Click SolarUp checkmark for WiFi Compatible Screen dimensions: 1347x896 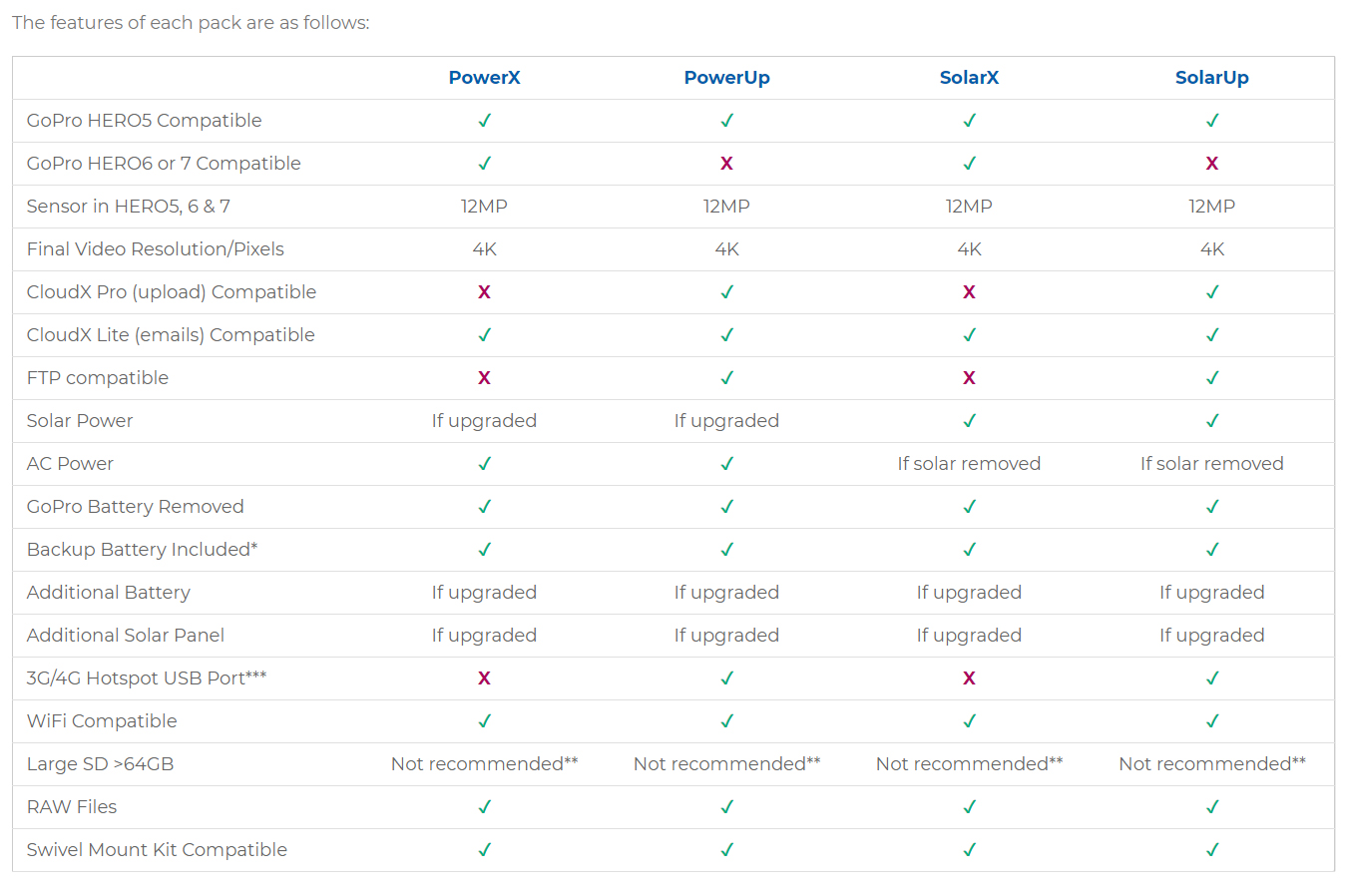pos(1211,721)
